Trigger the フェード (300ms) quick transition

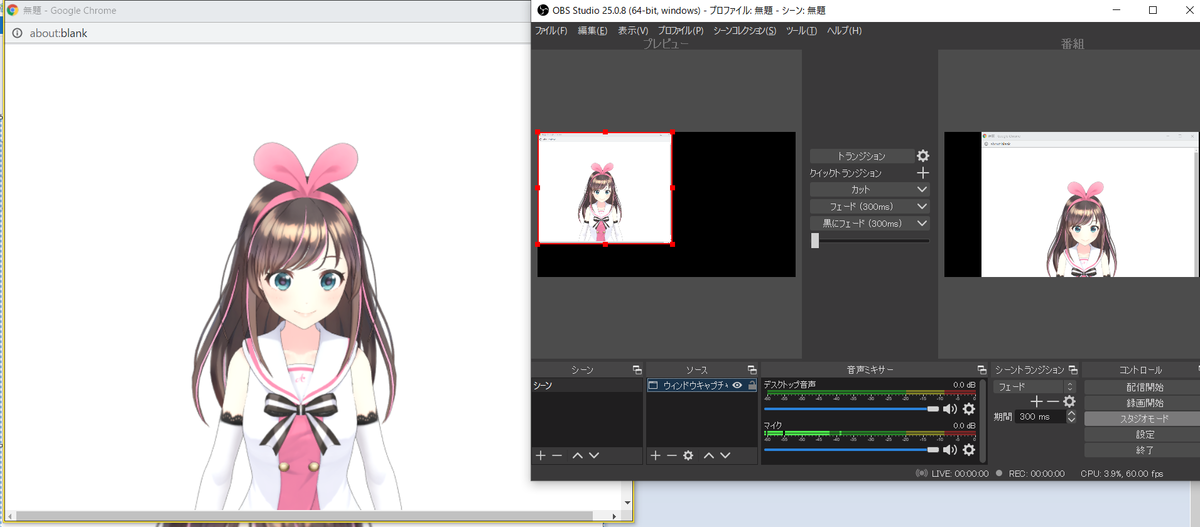pos(861,206)
